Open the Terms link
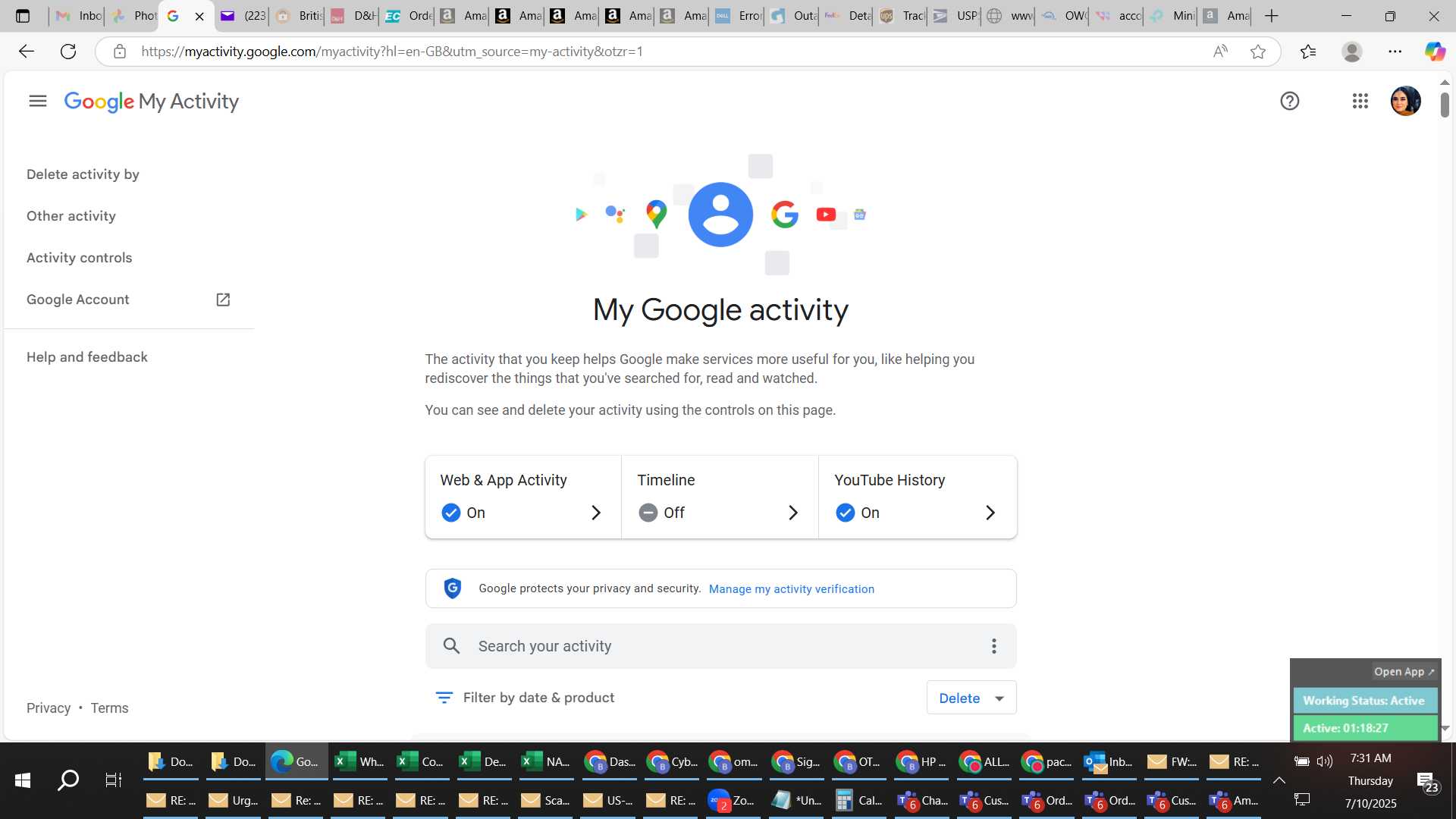1456x819 pixels. (109, 708)
